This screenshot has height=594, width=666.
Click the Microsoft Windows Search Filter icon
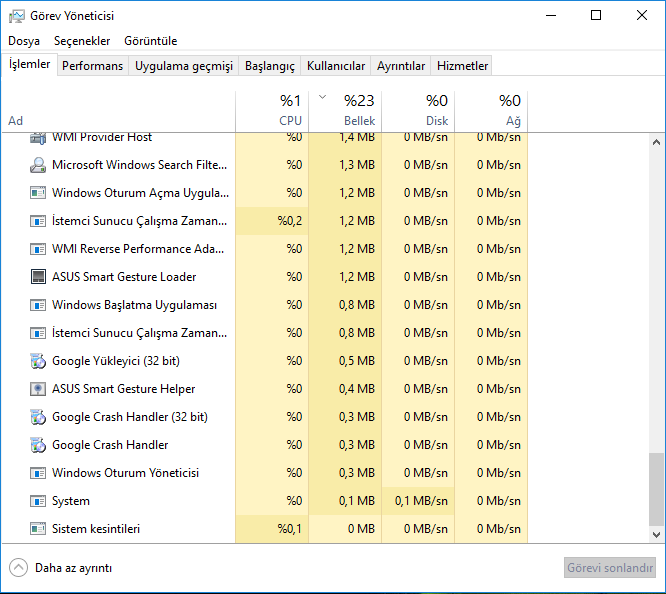click(x=38, y=165)
